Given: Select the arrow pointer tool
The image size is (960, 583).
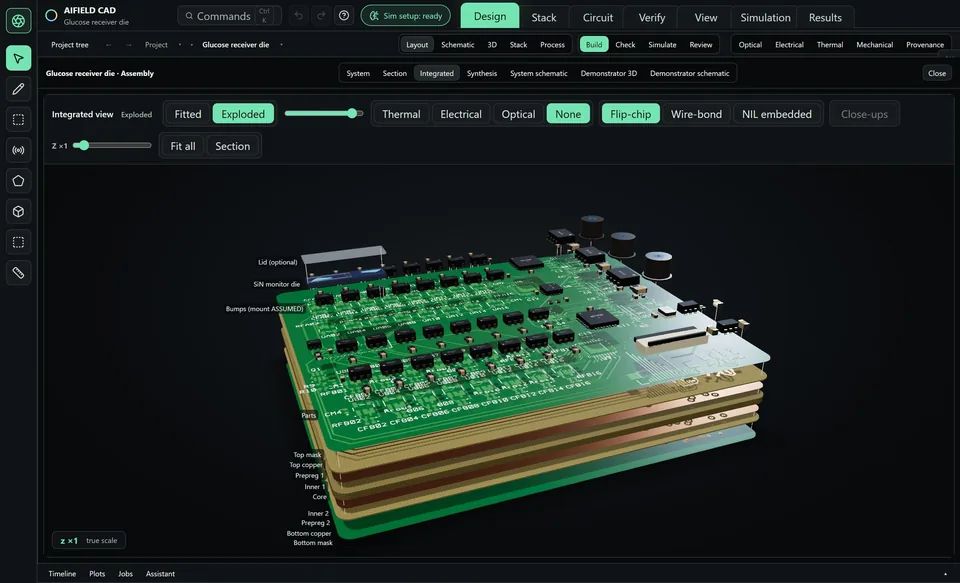Looking at the screenshot, I should click(x=18, y=58).
